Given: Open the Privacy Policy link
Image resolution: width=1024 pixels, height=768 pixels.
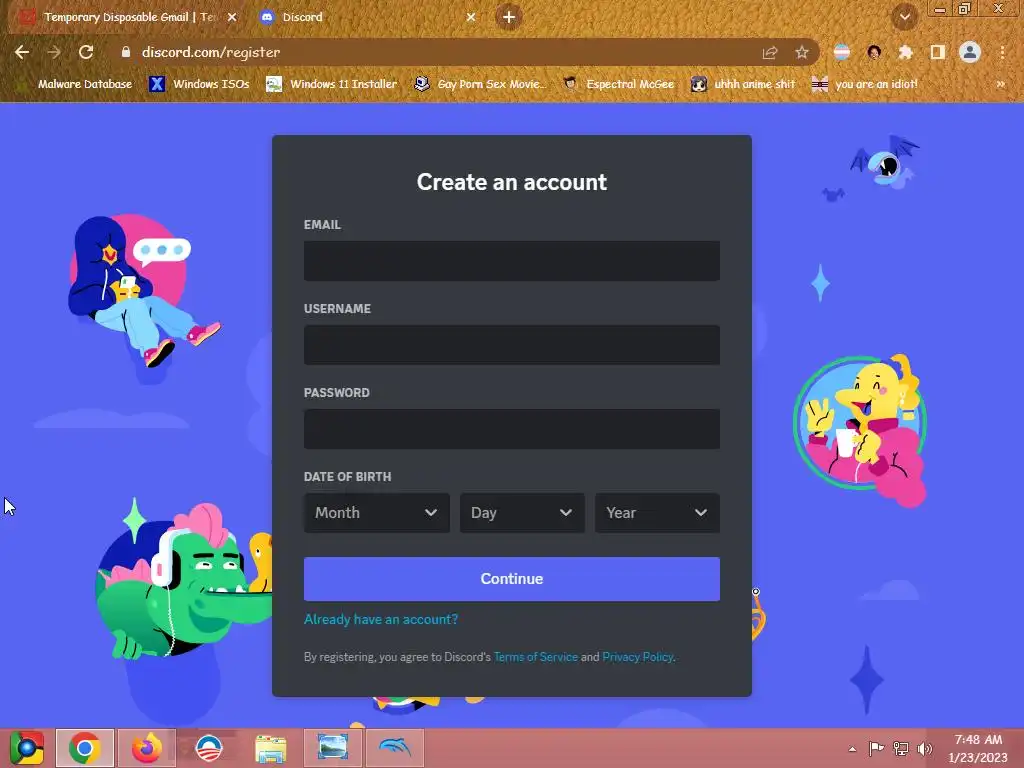Looking at the screenshot, I should coord(637,657).
